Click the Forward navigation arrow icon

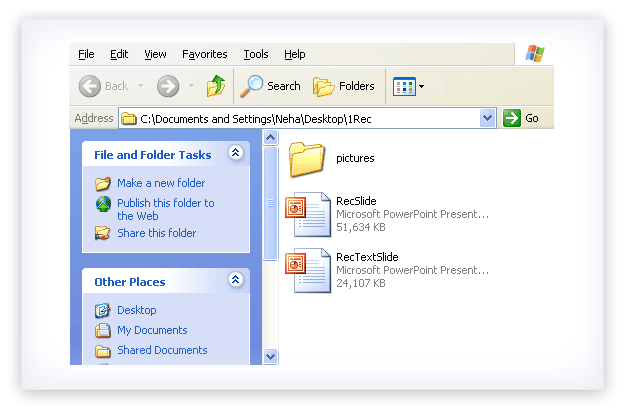pyautogui.click(x=168, y=86)
